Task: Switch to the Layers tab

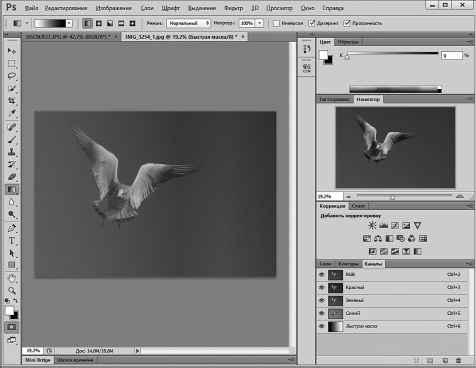Action: (325, 264)
